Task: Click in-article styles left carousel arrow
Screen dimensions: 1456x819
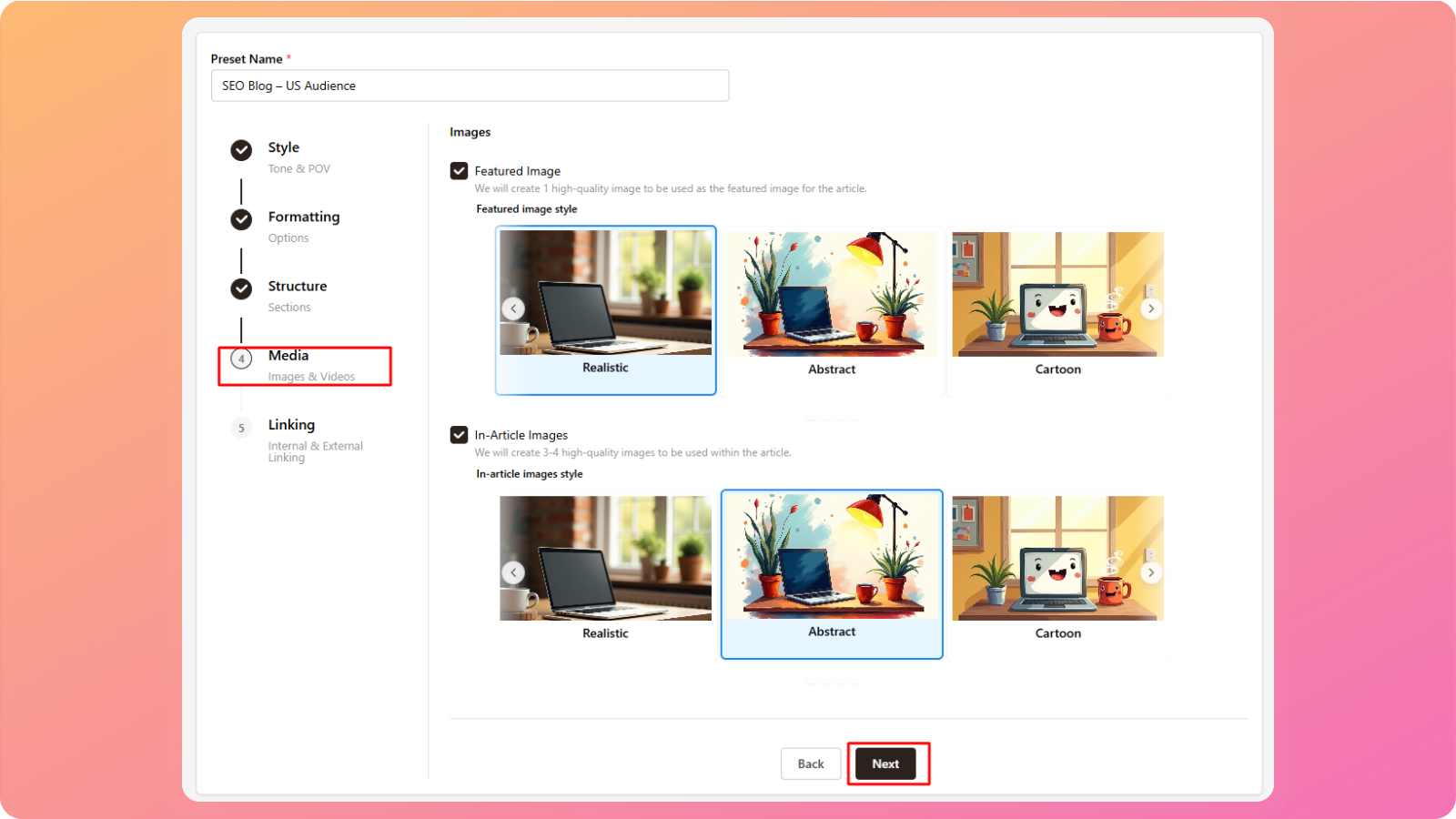Action: tap(513, 572)
